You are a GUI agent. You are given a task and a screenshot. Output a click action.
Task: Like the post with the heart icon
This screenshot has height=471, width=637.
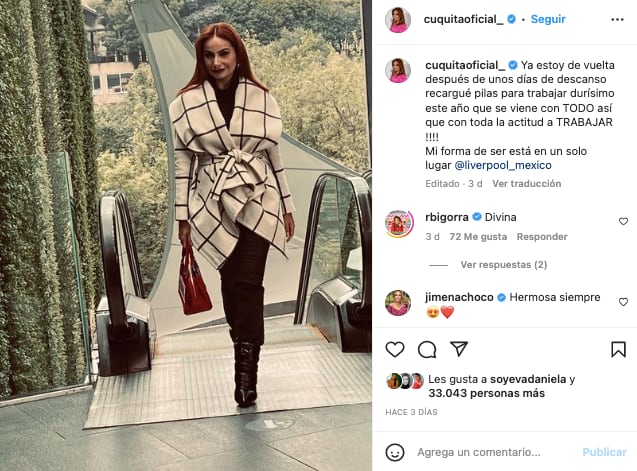coord(395,349)
